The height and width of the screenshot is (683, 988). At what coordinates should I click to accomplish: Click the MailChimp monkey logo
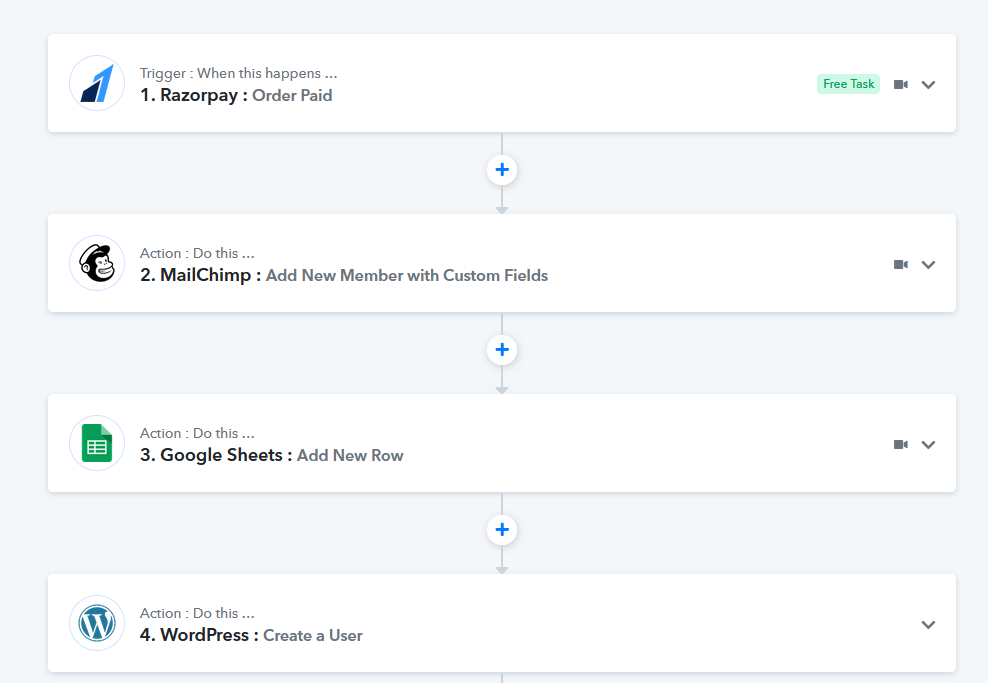pos(97,263)
